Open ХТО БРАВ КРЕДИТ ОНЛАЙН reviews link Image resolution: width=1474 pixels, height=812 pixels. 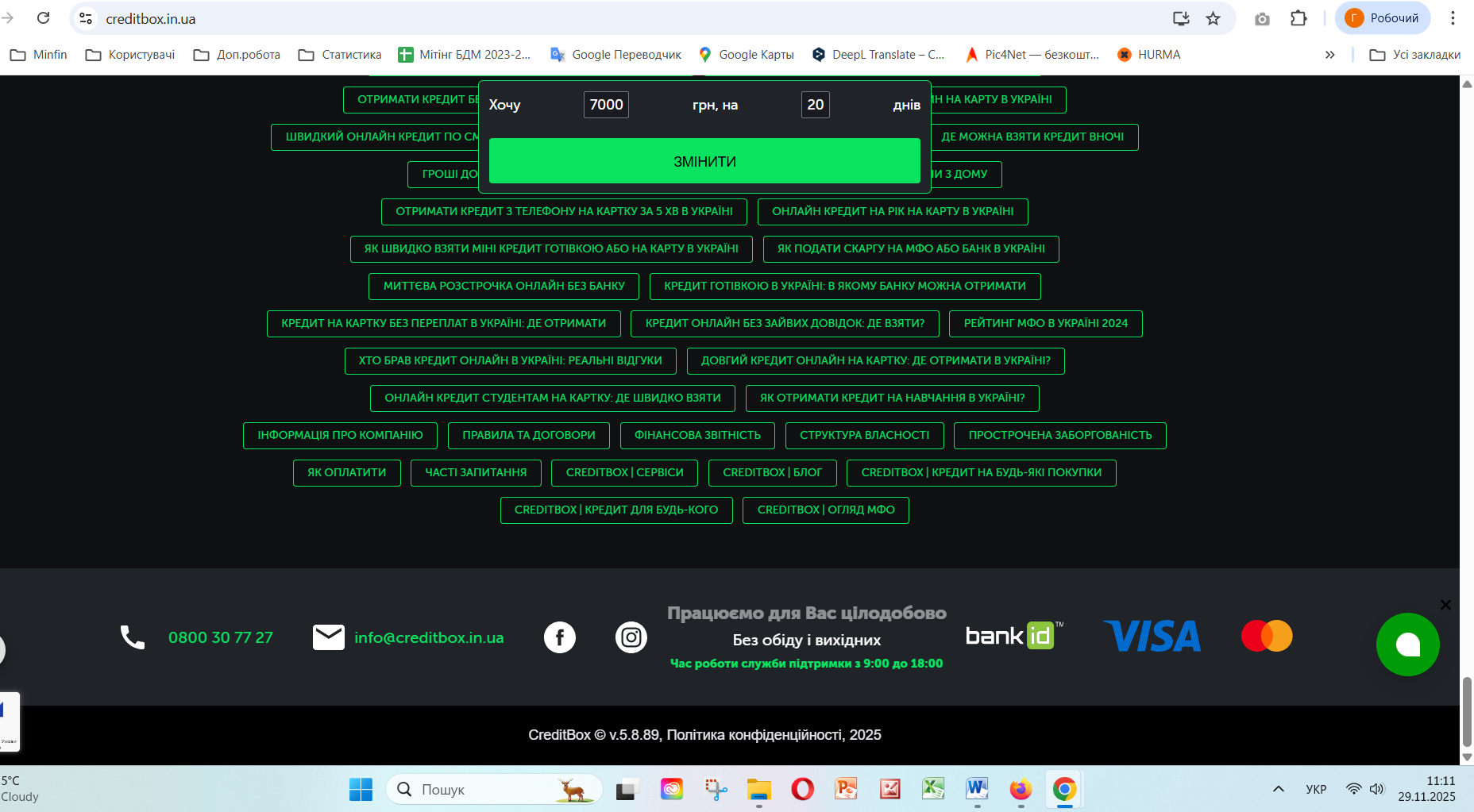(510, 361)
